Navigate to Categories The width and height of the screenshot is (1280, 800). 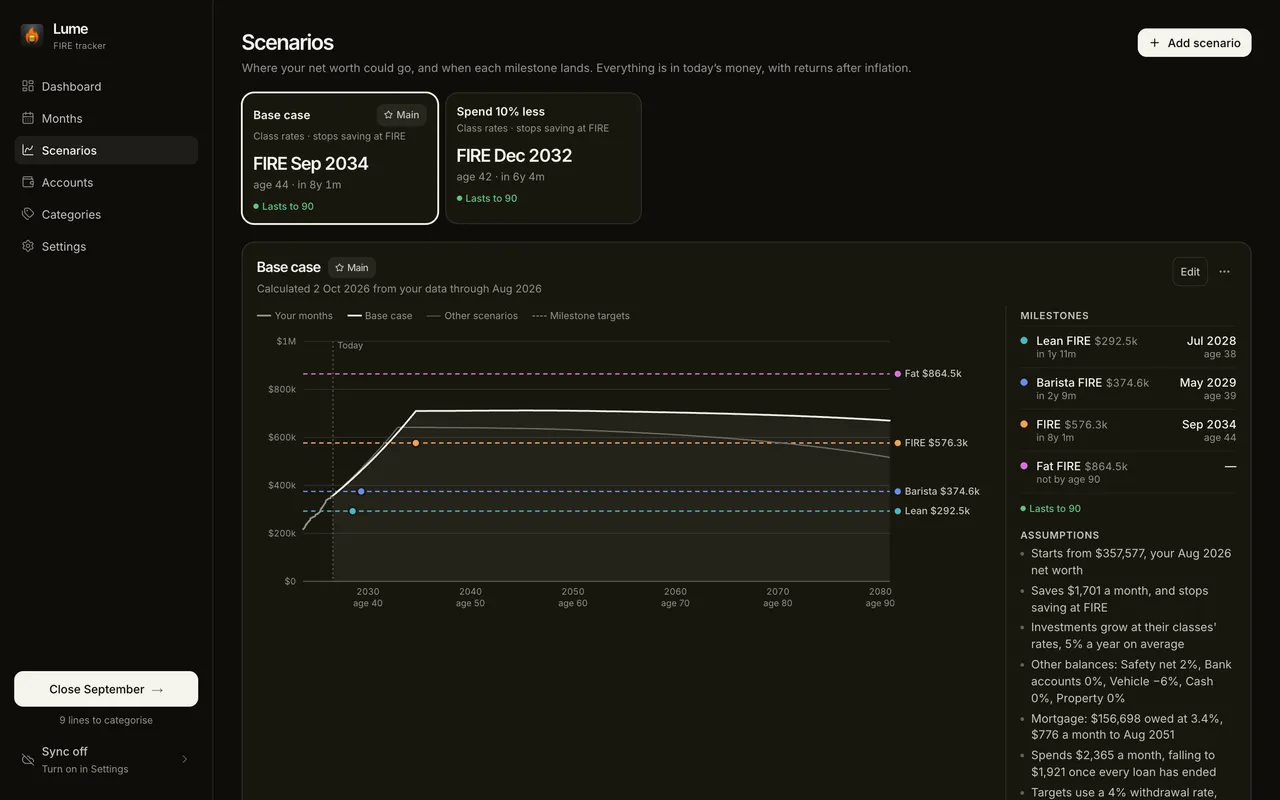tap(106, 214)
